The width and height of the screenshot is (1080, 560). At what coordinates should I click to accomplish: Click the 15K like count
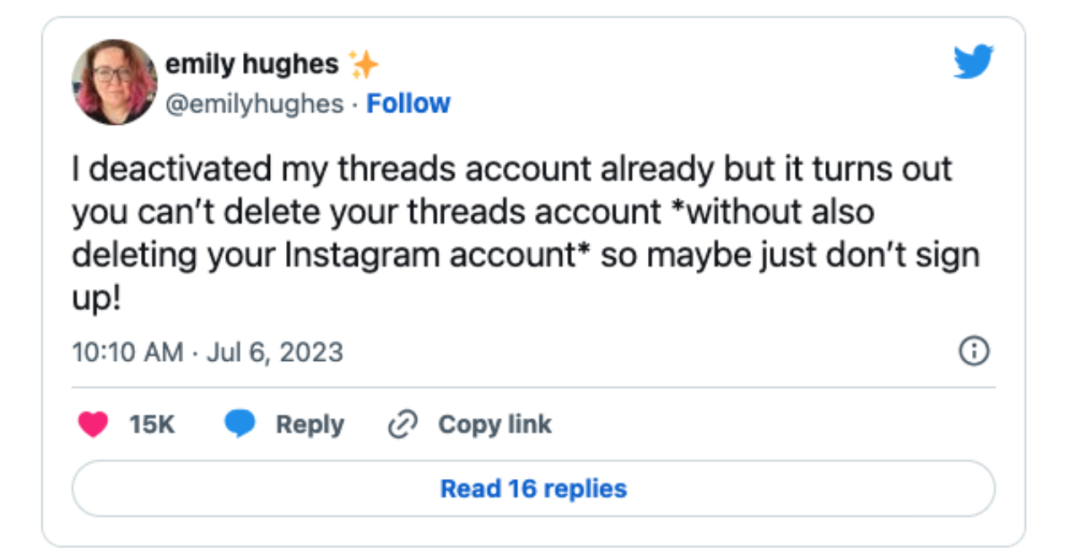(x=152, y=424)
